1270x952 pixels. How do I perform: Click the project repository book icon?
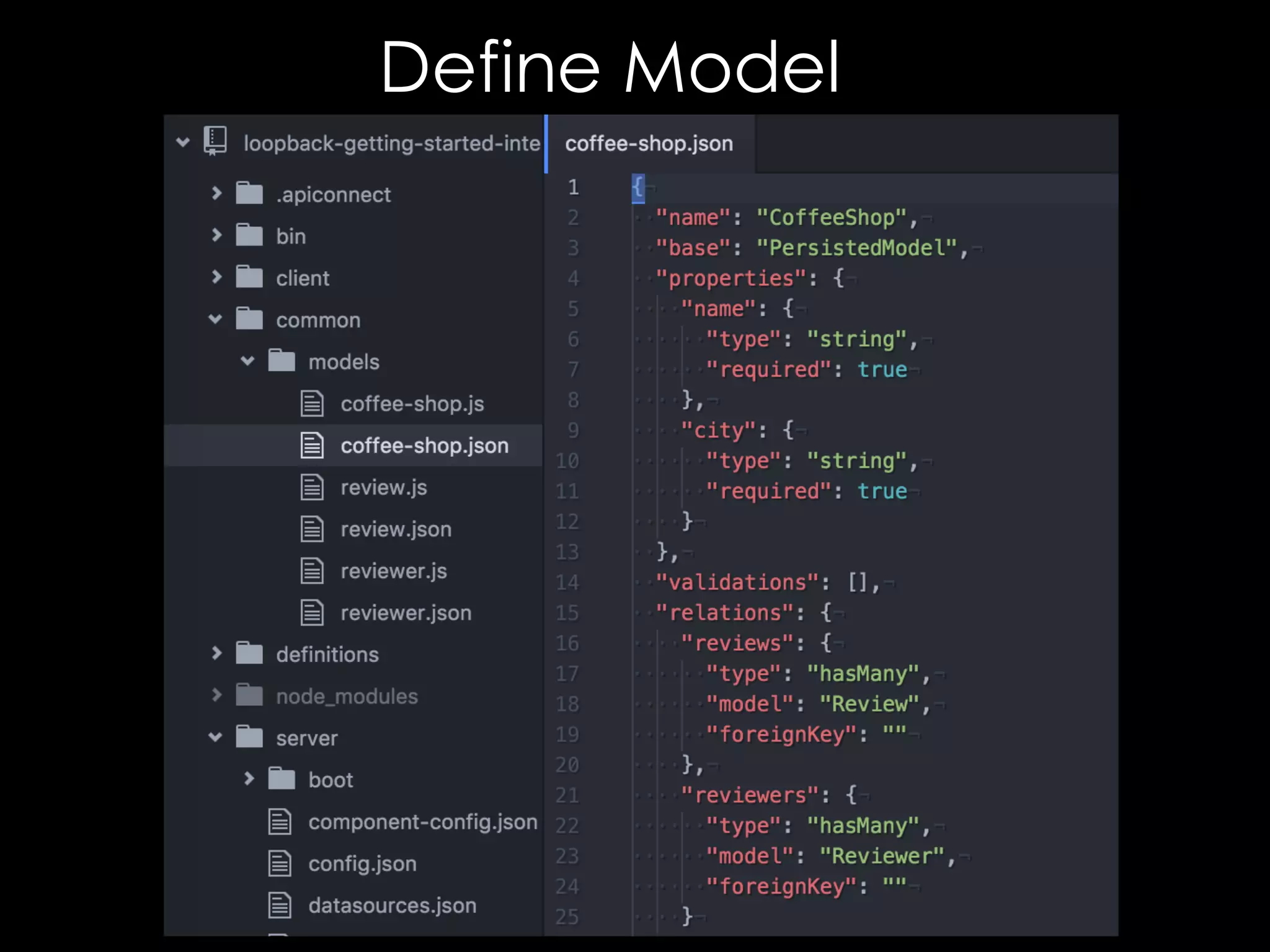pos(215,141)
